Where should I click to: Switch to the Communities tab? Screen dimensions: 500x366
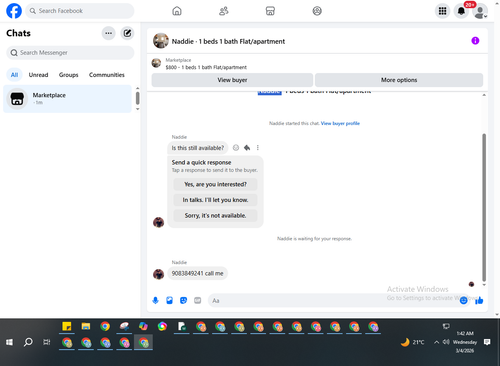pos(107,75)
